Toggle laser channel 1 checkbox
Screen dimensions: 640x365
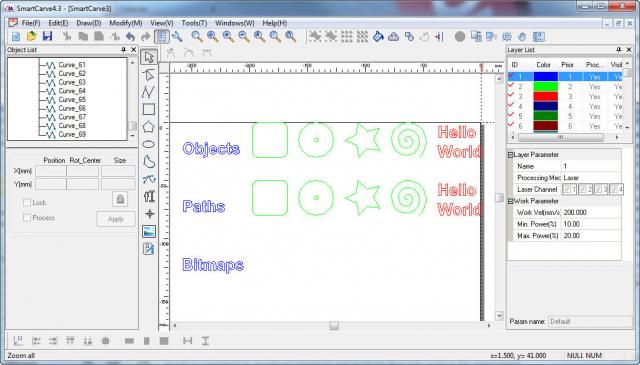click(x=569, y=189)
